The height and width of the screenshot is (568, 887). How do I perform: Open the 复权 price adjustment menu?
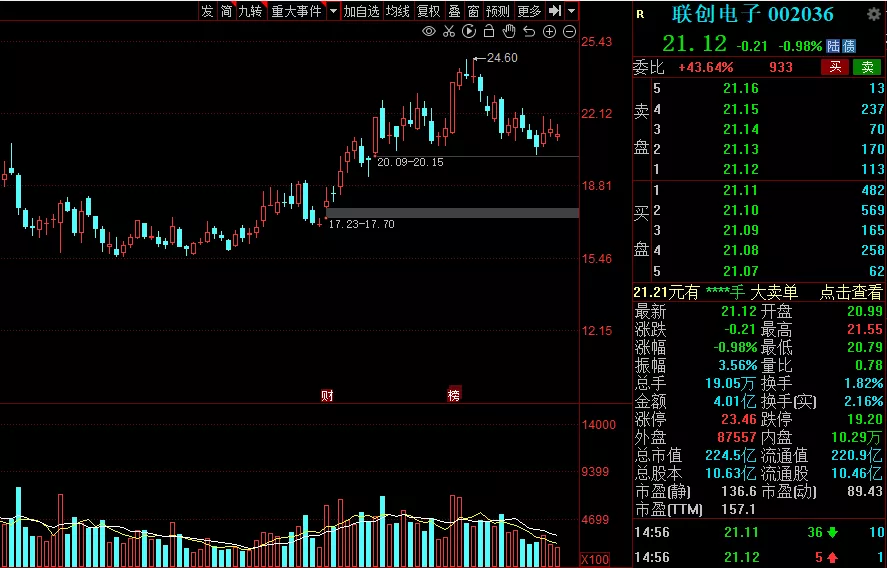point(428,11)
